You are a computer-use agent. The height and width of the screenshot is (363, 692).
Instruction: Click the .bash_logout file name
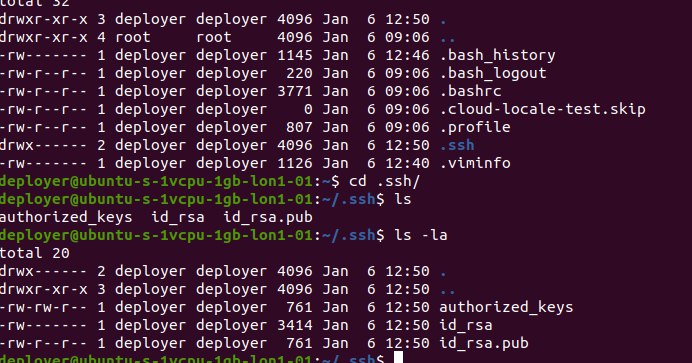pos(493,74)
